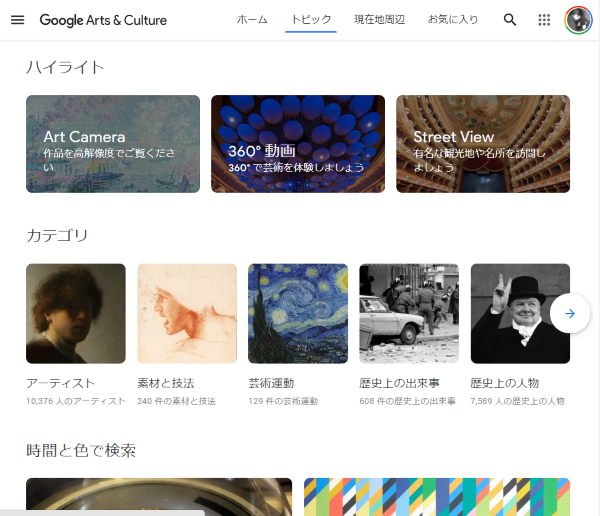This screenshot has width=600, height=516.
Task: Open the 360° 動画 highlight card
Action: 298,144
